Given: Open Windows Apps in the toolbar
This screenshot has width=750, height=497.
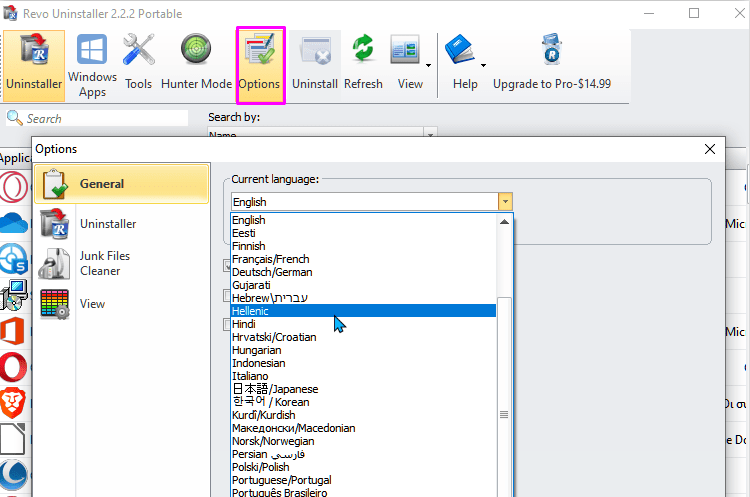Looking at the screenshot, I should (92, 66).
